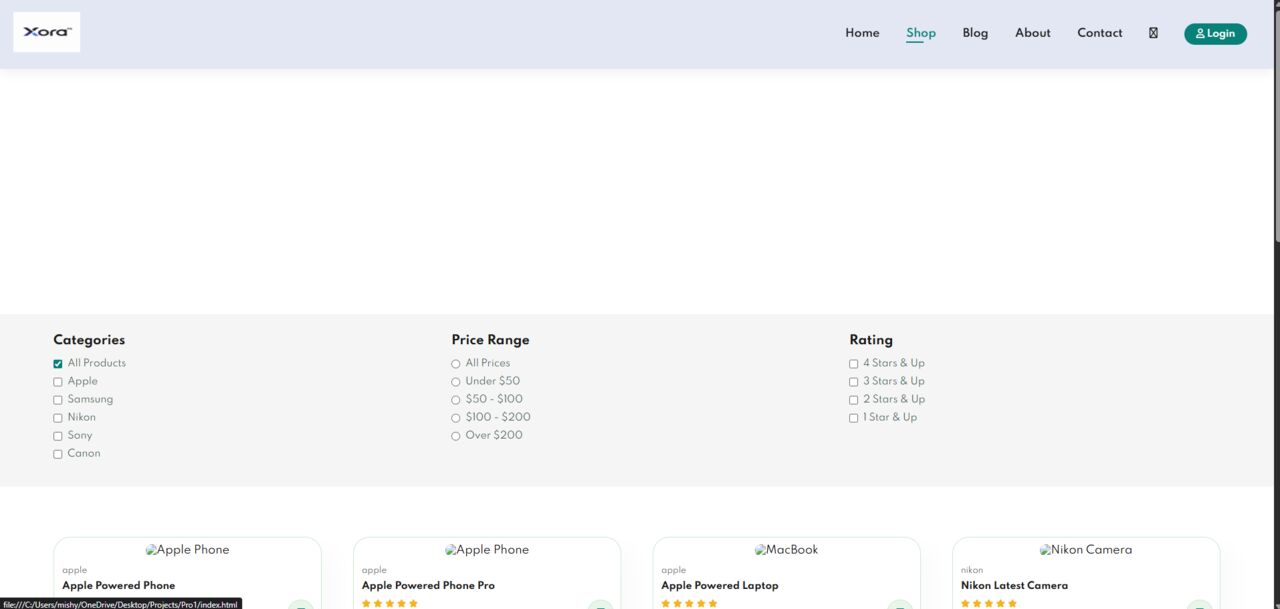Open the Blog page
1280x609 pixels.
(975, 33)
